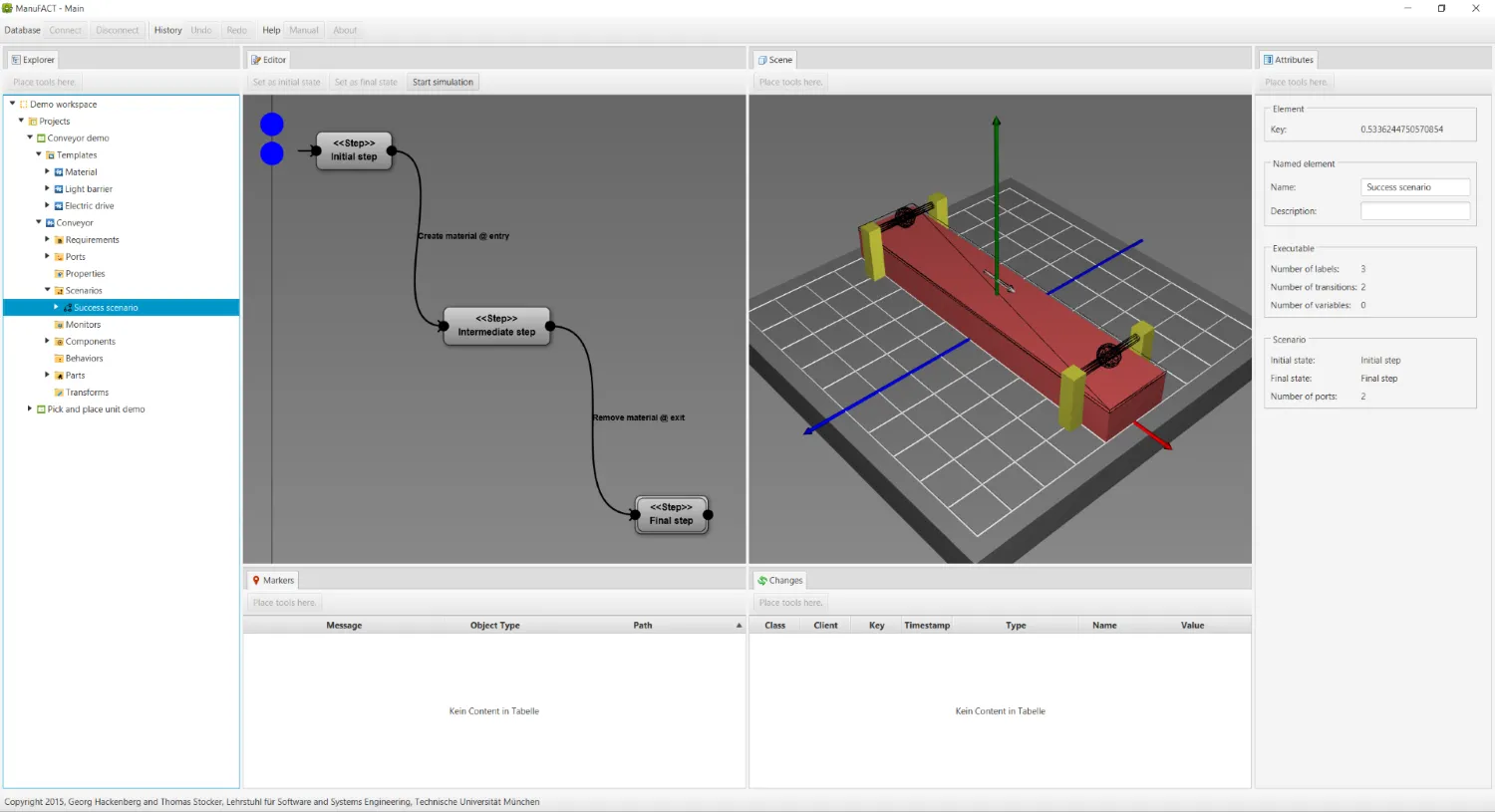Click the Markers panel pin icon
This screenshot has width=1495, height=812.
click(x=256, y=580)
